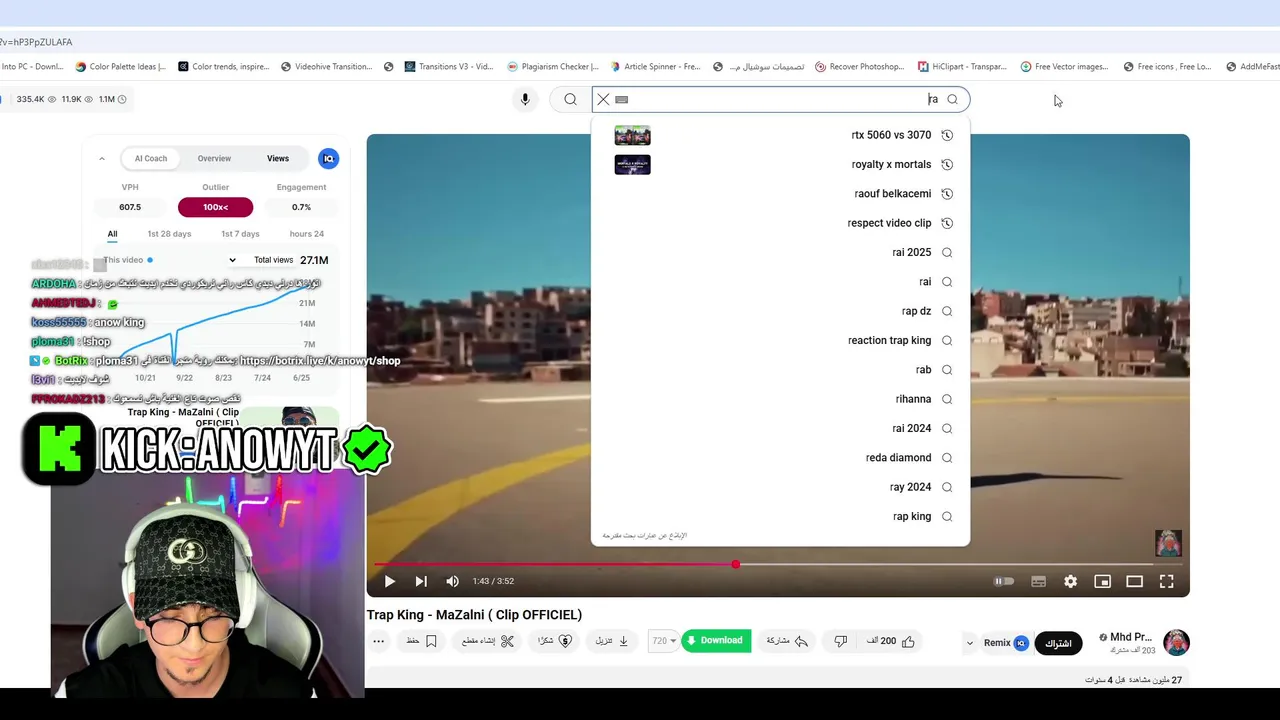The height and width of the screenshot is (720, 1280).
Task: Toggle theater mode
Action: [x=1134, y=581]
